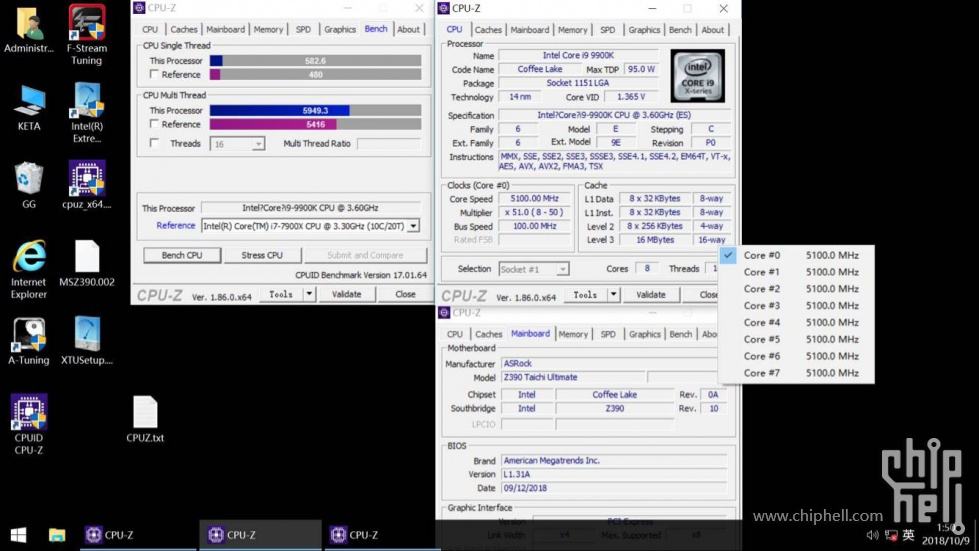Screen dimensions: 979x551
Task: Open File Explorer from the taskbar
Action: 57,535
